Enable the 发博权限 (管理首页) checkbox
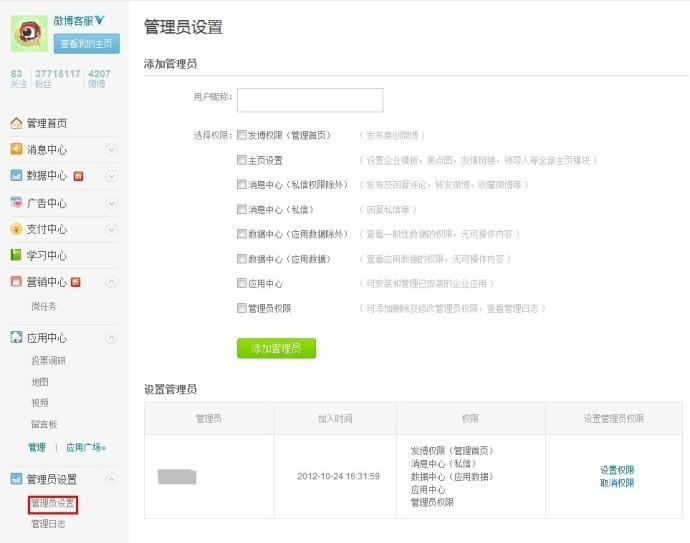This screenshot has height=543, width=690. pyautogui.click(x=242, y=135)
